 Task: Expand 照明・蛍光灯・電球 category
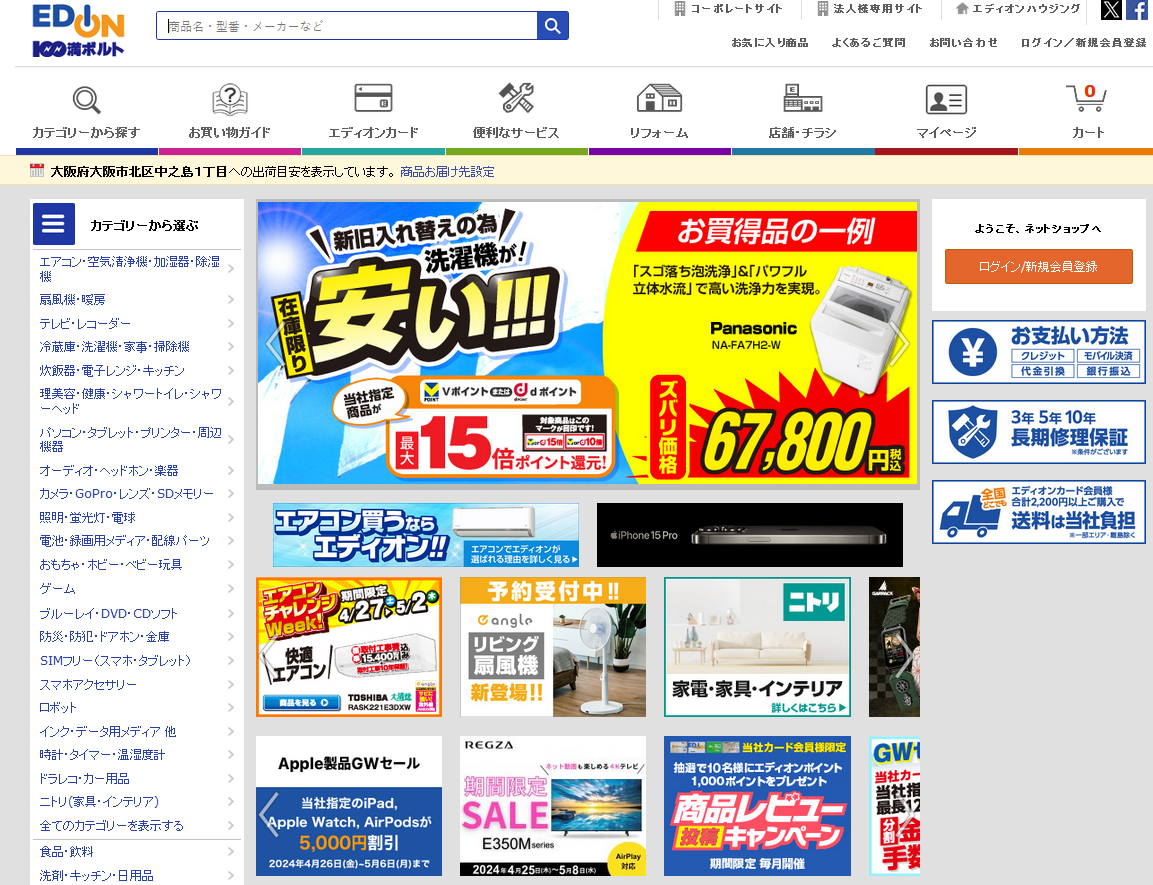pos(137,517)
